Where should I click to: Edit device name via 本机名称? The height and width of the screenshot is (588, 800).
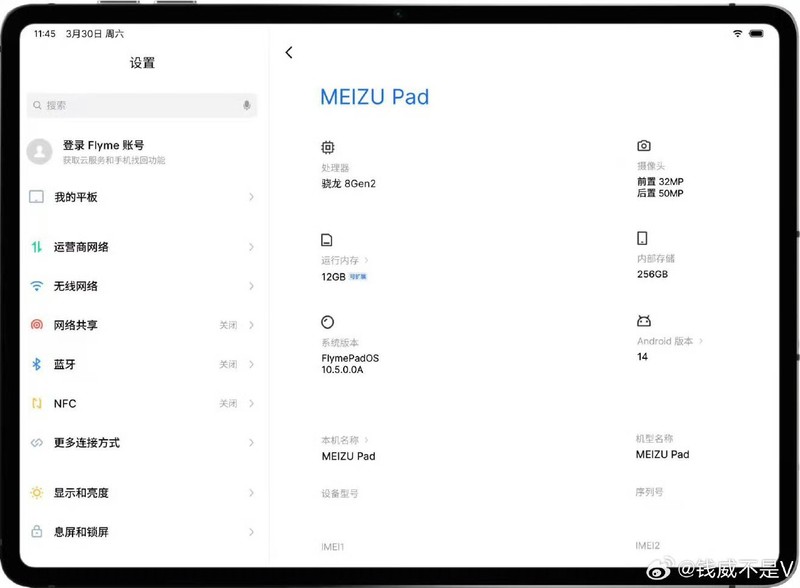coord(344,440)
